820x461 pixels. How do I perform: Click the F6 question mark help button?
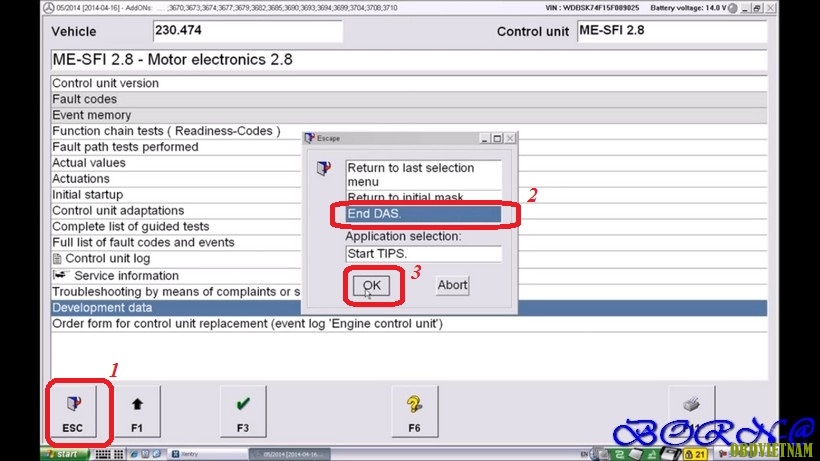coord(414,412)
